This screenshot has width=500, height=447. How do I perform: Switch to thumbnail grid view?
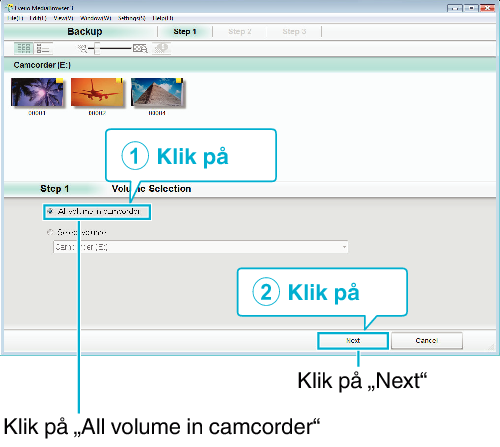pyautogui.click(x=24, y=49)
